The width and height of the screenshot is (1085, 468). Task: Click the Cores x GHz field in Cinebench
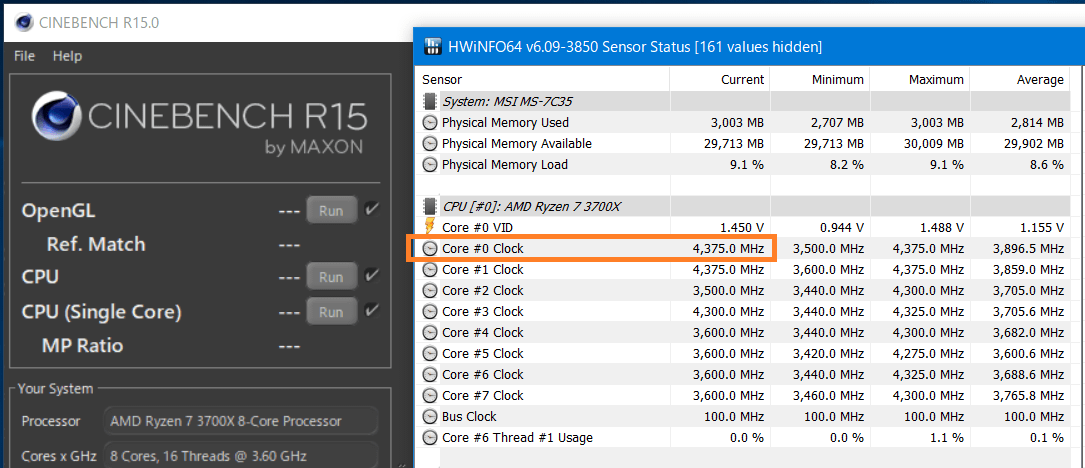[x=241, y=456]
